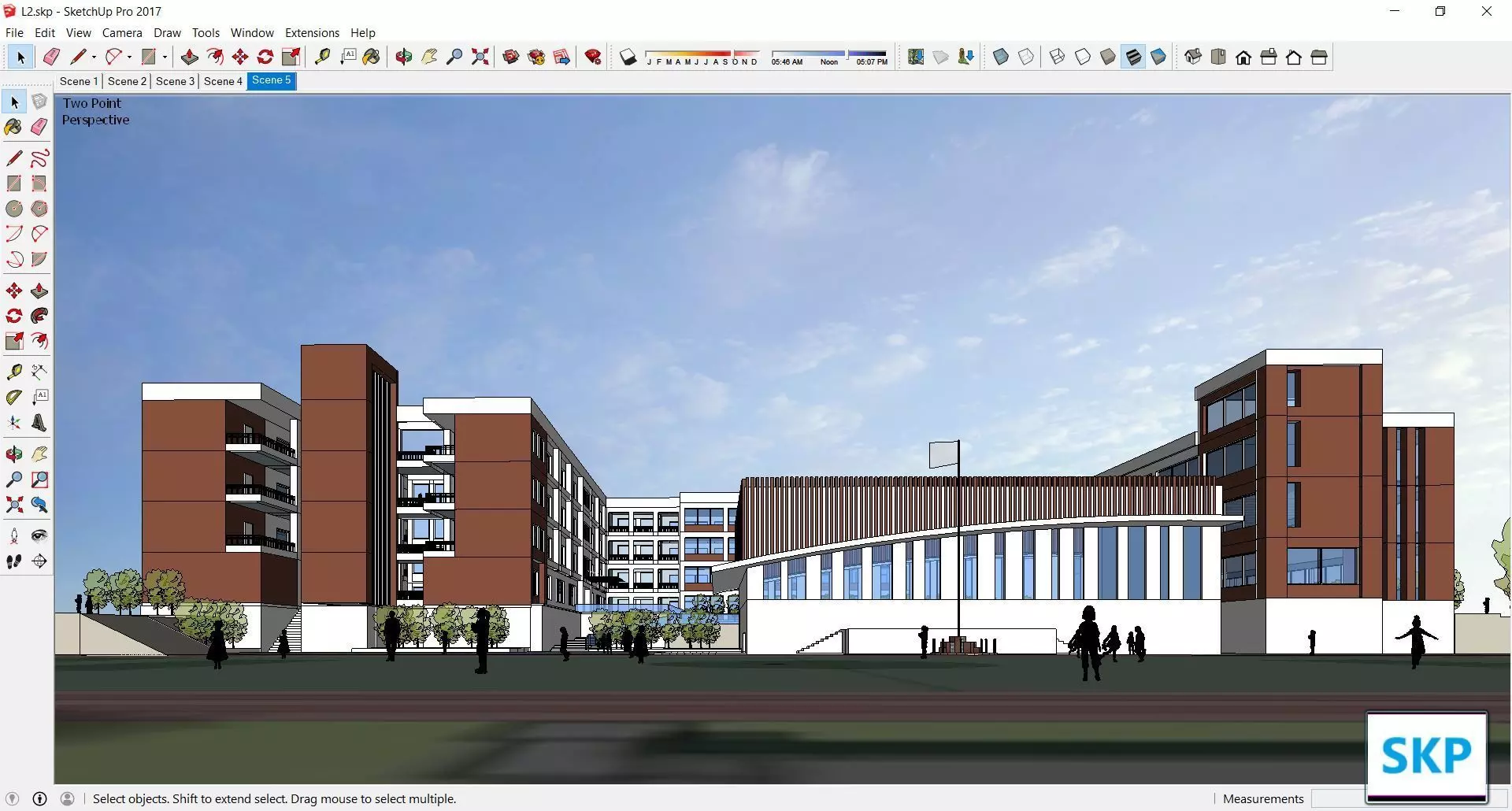1512x811 pixels.
Task: Open the Camera menu
Action: tap(122, 32)
